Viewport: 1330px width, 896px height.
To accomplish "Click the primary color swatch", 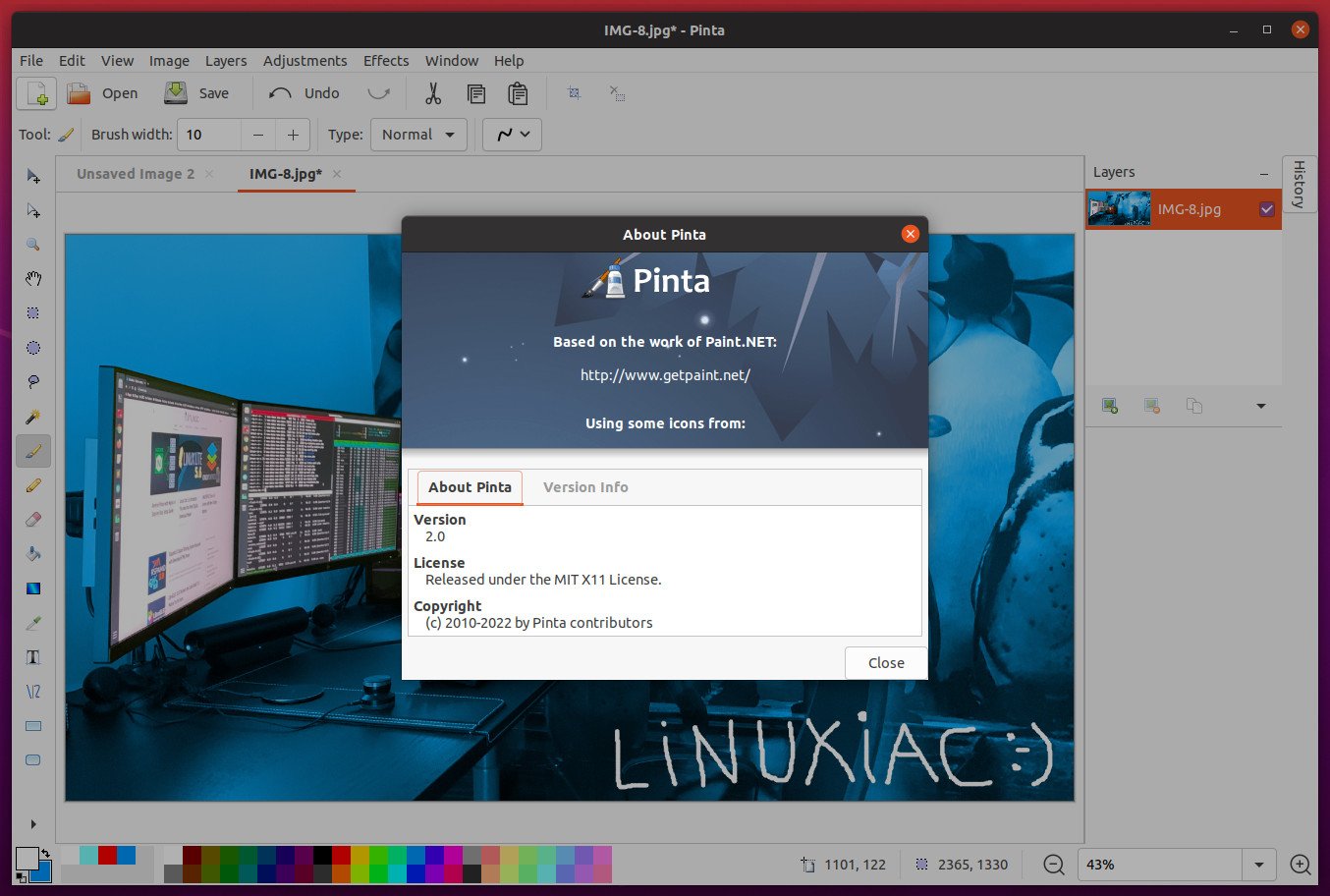I will click(x=27, y=858).
